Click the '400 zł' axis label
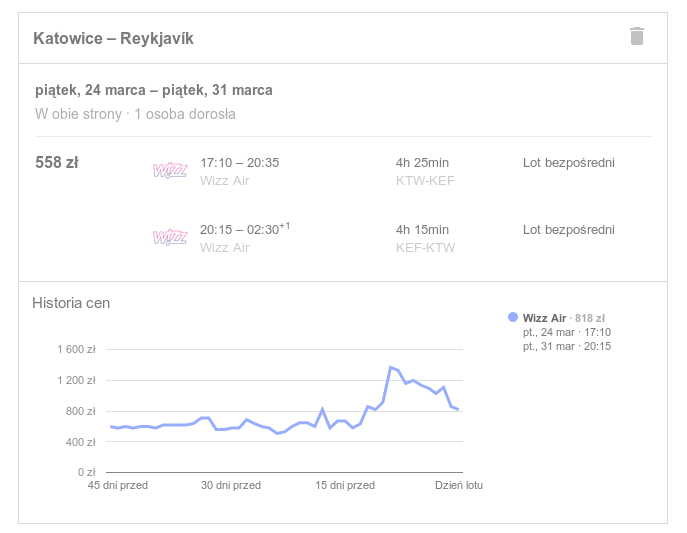Viewport: 687px width, 533px height. tap(81, 442)
